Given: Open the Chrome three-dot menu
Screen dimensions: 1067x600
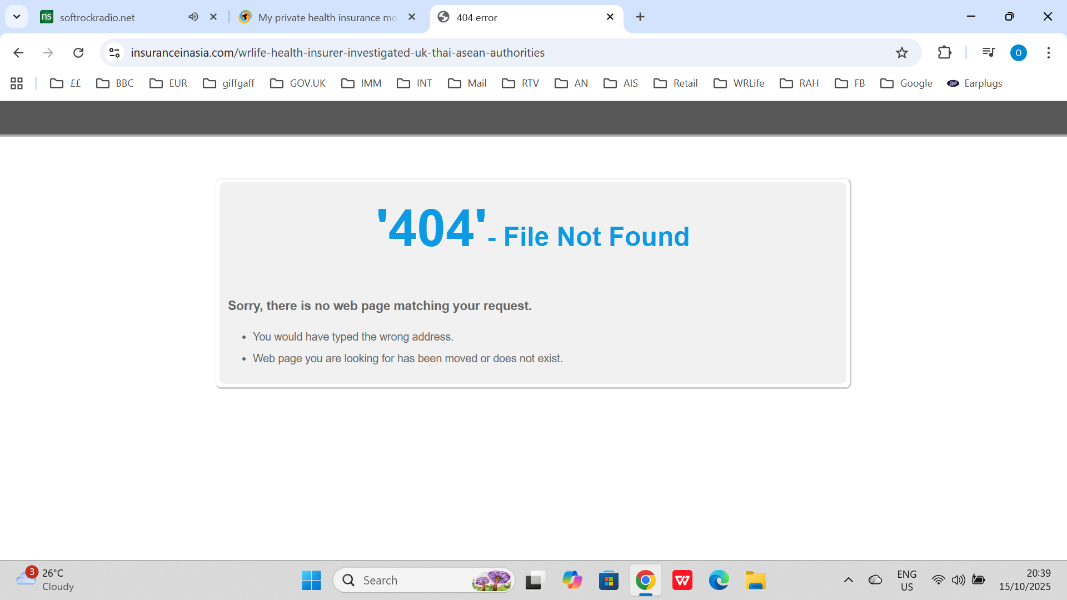Looking at the screenshot, I should click(1048, 53).
